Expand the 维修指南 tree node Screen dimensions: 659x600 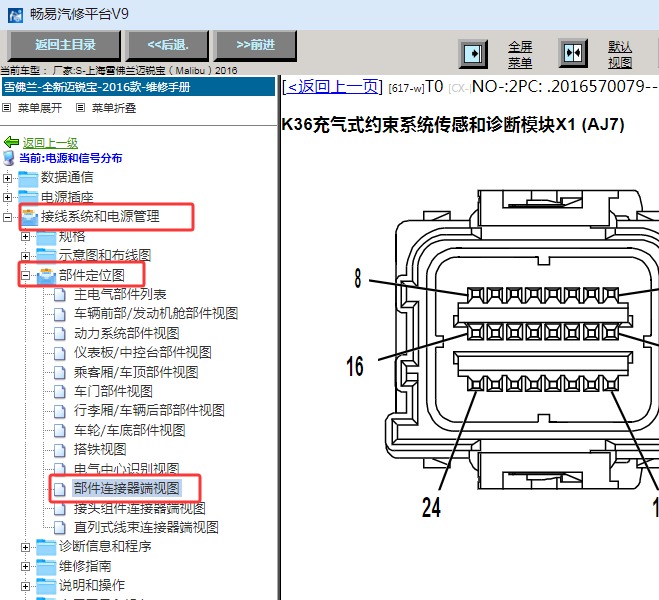(x=25, y=567)
